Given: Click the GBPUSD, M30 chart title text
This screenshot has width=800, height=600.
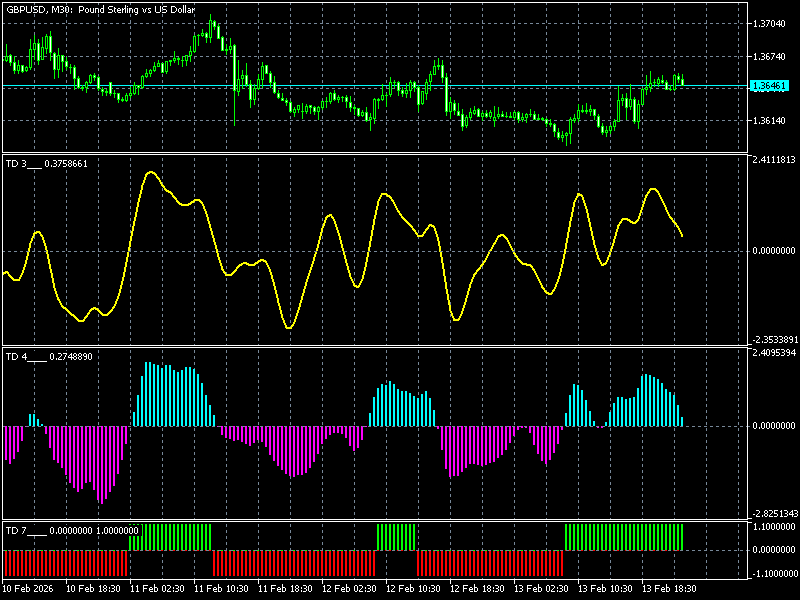Looking at the screenshot, I should pyautogui.click(x=100, y=9).
